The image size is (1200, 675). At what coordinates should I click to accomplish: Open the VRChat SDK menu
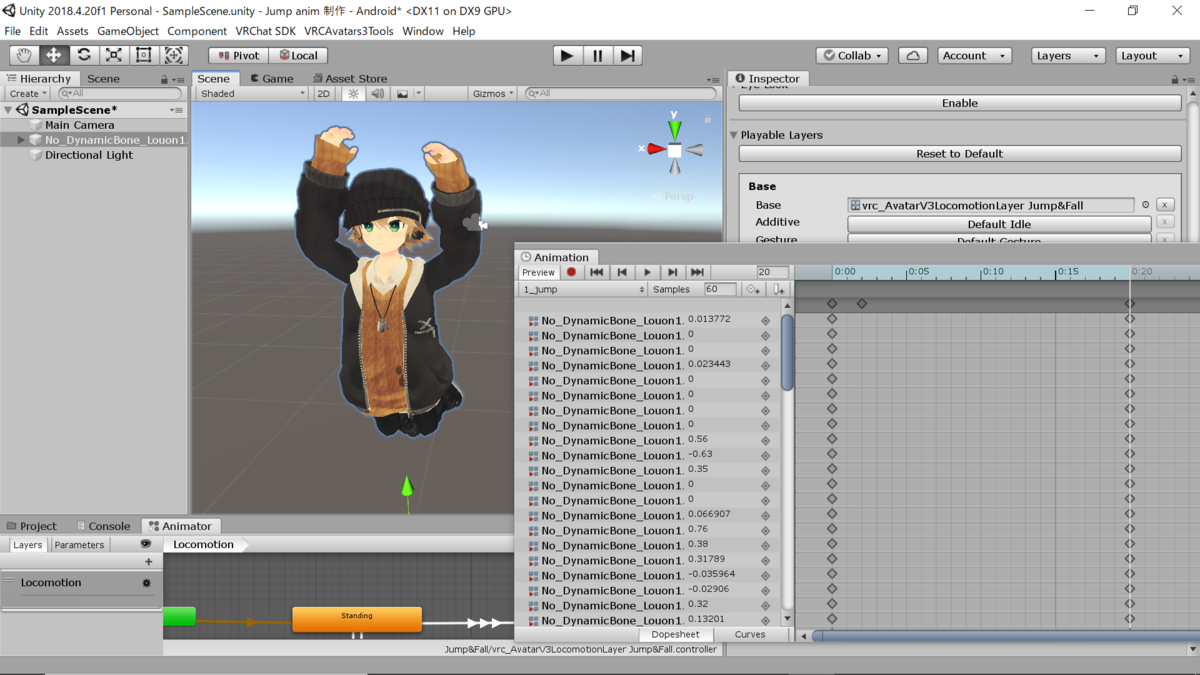click(x=265, y=31)
